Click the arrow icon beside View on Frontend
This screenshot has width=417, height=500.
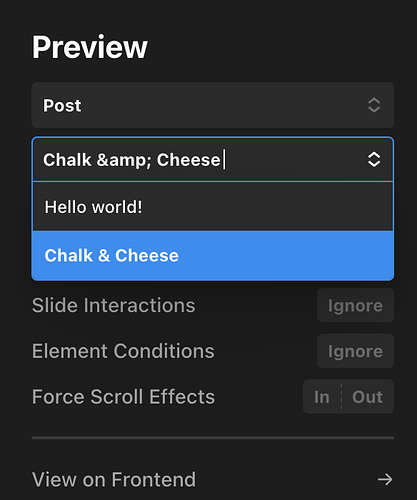click(x=385, y=479)
